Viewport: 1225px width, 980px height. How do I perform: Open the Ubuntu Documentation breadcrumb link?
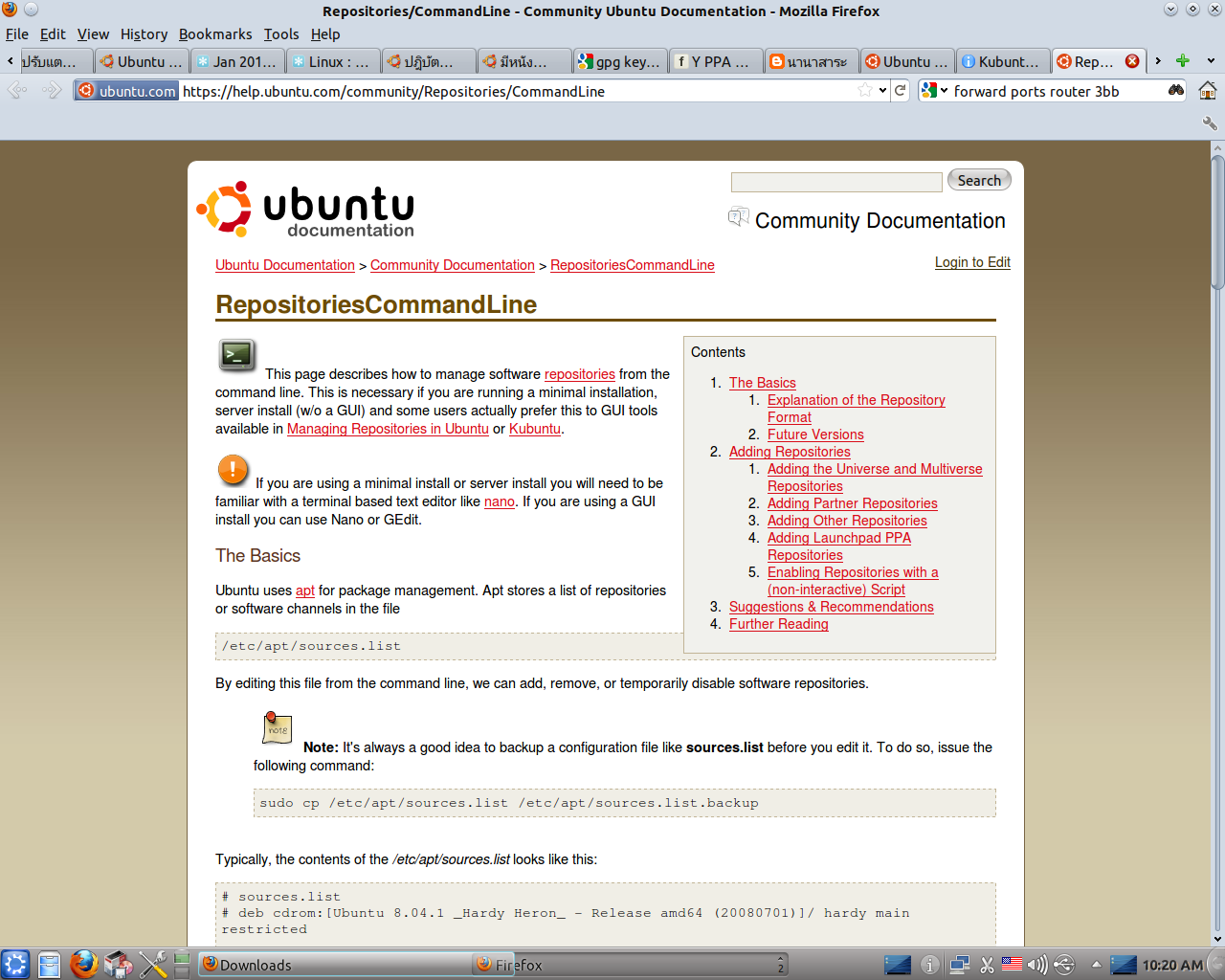(285, 265)
